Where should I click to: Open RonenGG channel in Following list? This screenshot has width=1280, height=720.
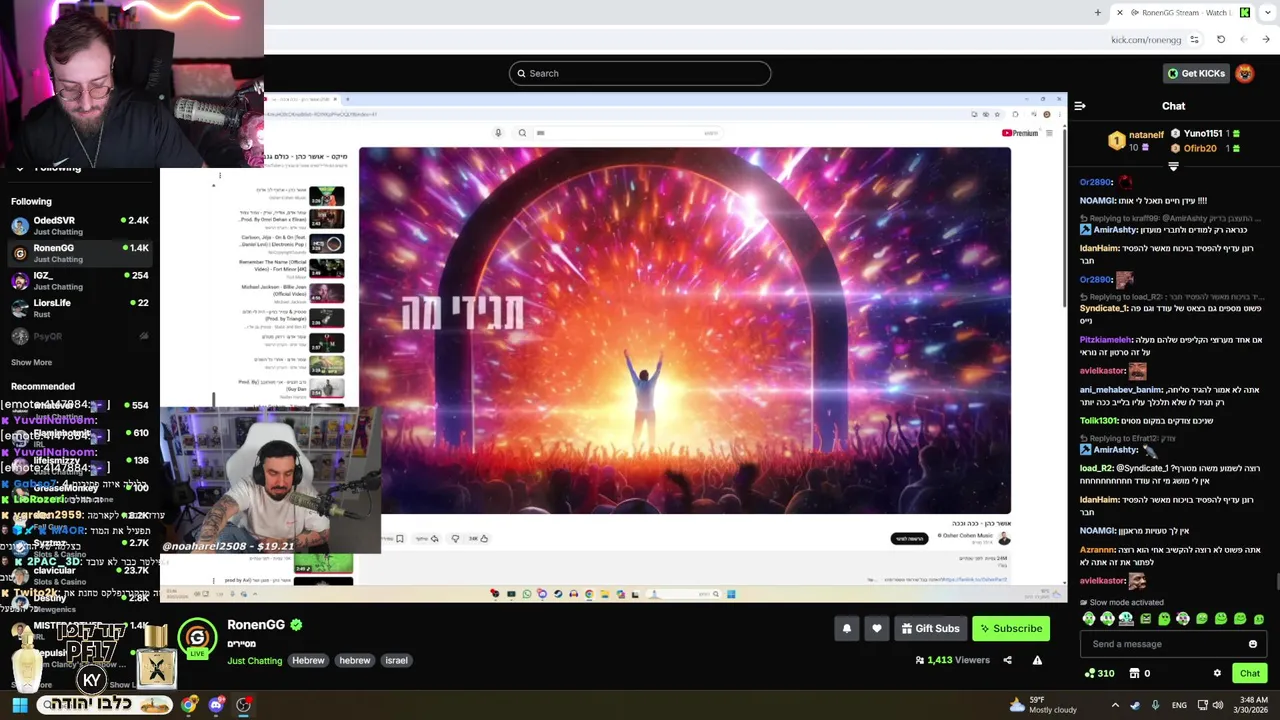pyautogui.click(x=80, y=253)
